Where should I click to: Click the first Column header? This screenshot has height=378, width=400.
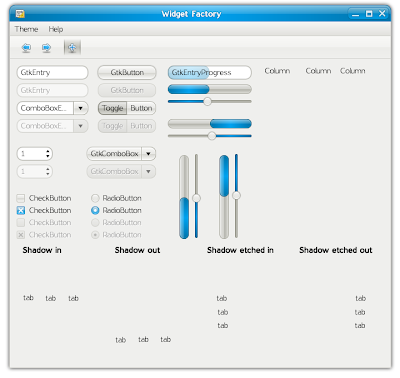(277, 71)
